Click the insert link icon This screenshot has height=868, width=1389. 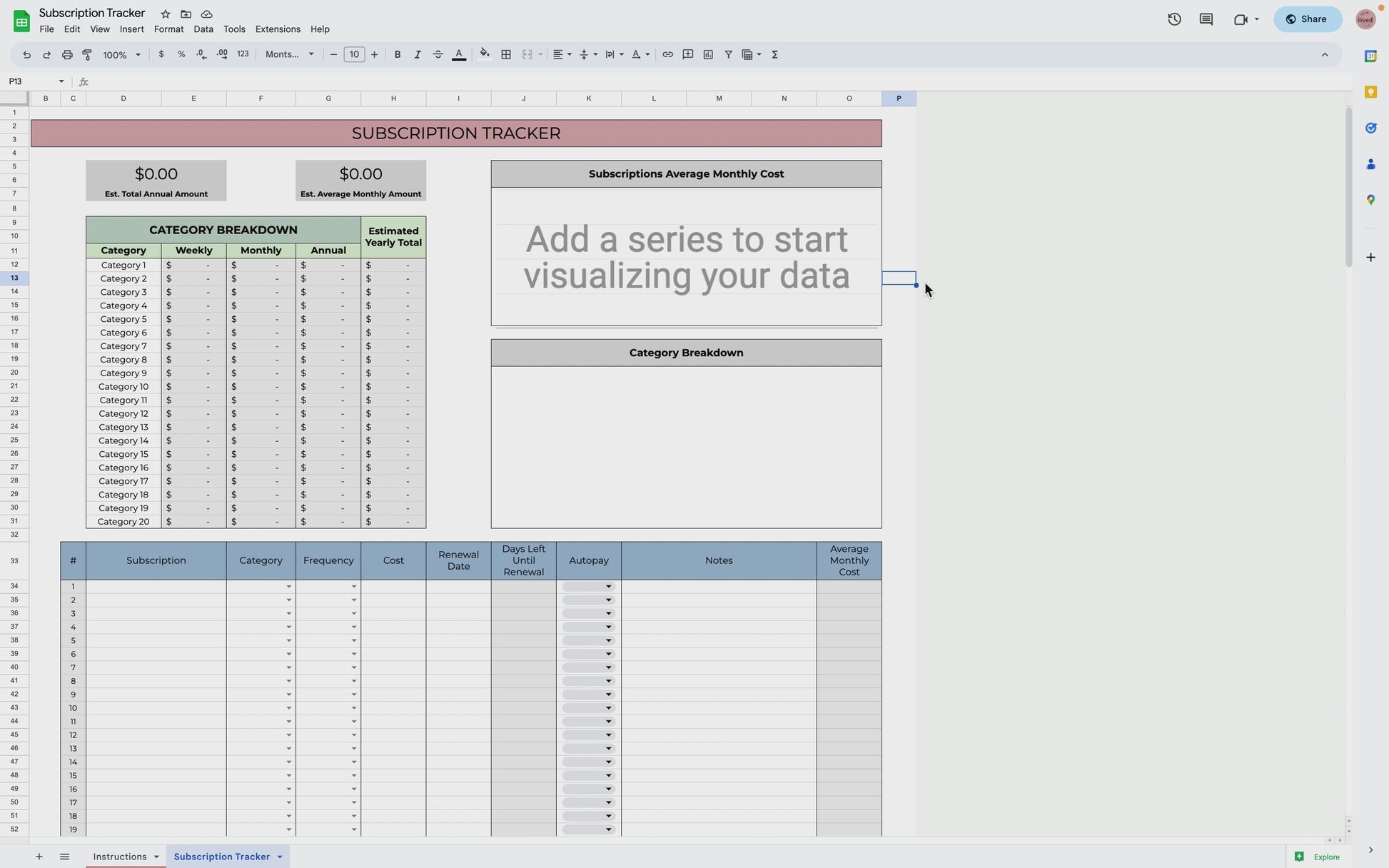667,55
